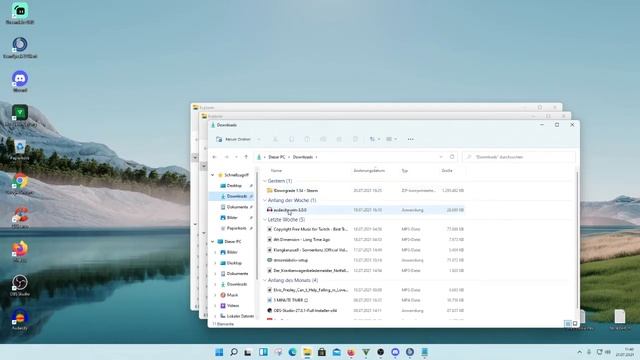Open taskbar Search
Screen dimensions: 640x360
pos(234,352)
